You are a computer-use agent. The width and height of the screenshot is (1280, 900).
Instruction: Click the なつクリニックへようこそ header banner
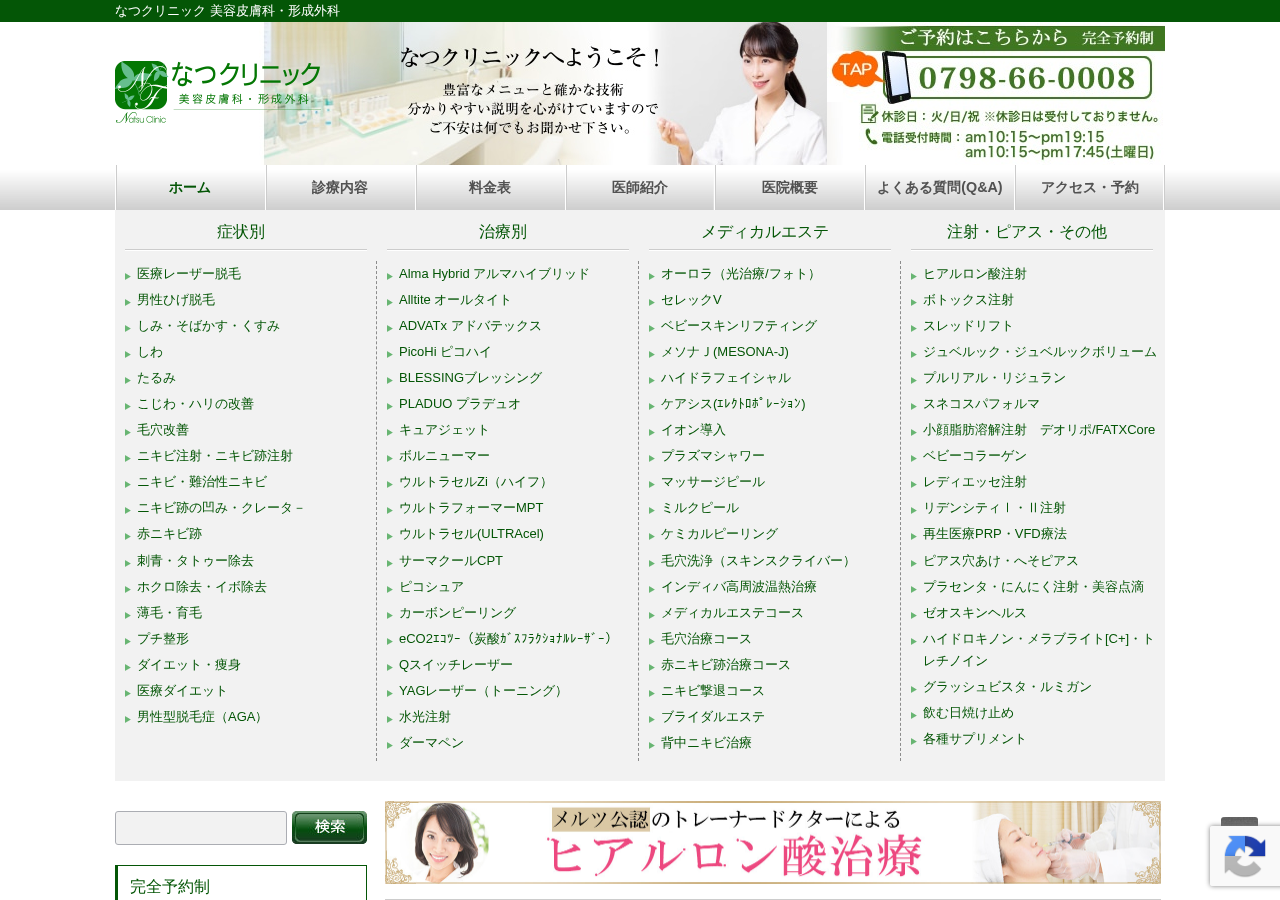545,93
